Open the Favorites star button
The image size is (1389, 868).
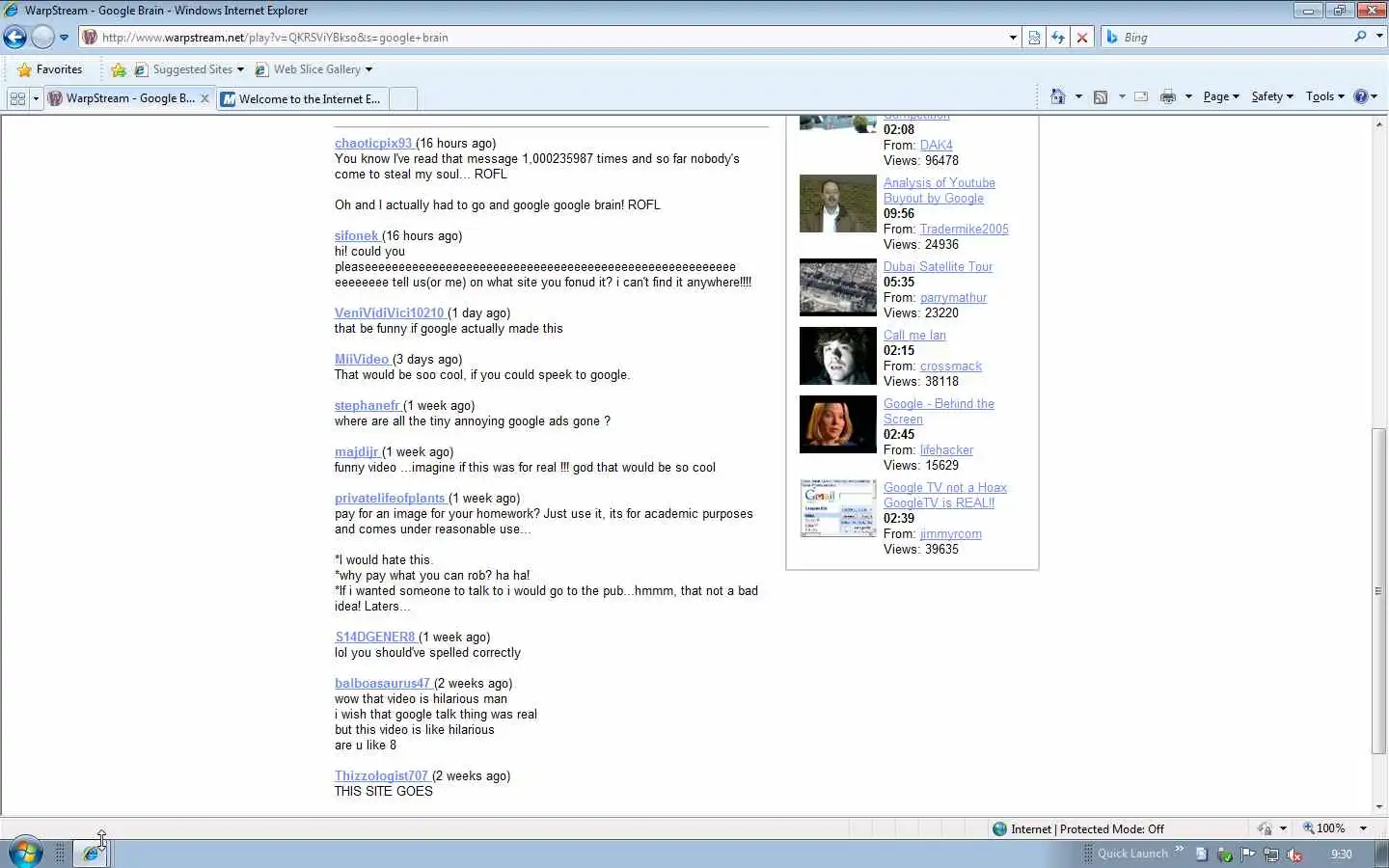click(50, 69)
